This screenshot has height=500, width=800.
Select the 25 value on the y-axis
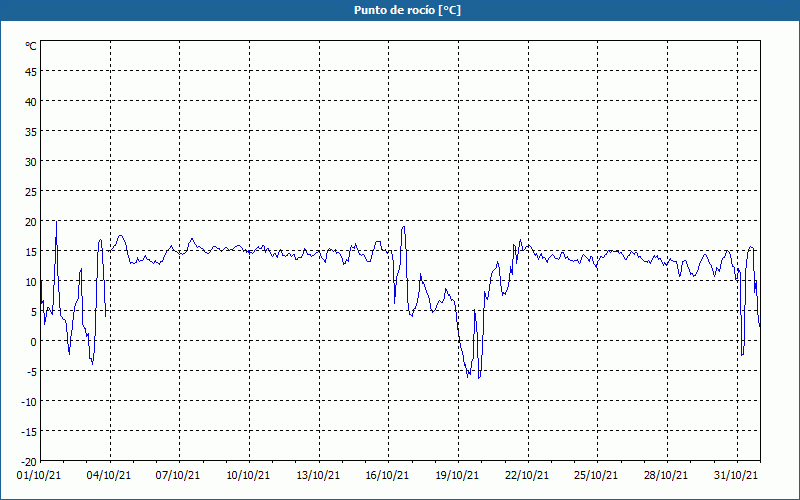click(31, 192)
